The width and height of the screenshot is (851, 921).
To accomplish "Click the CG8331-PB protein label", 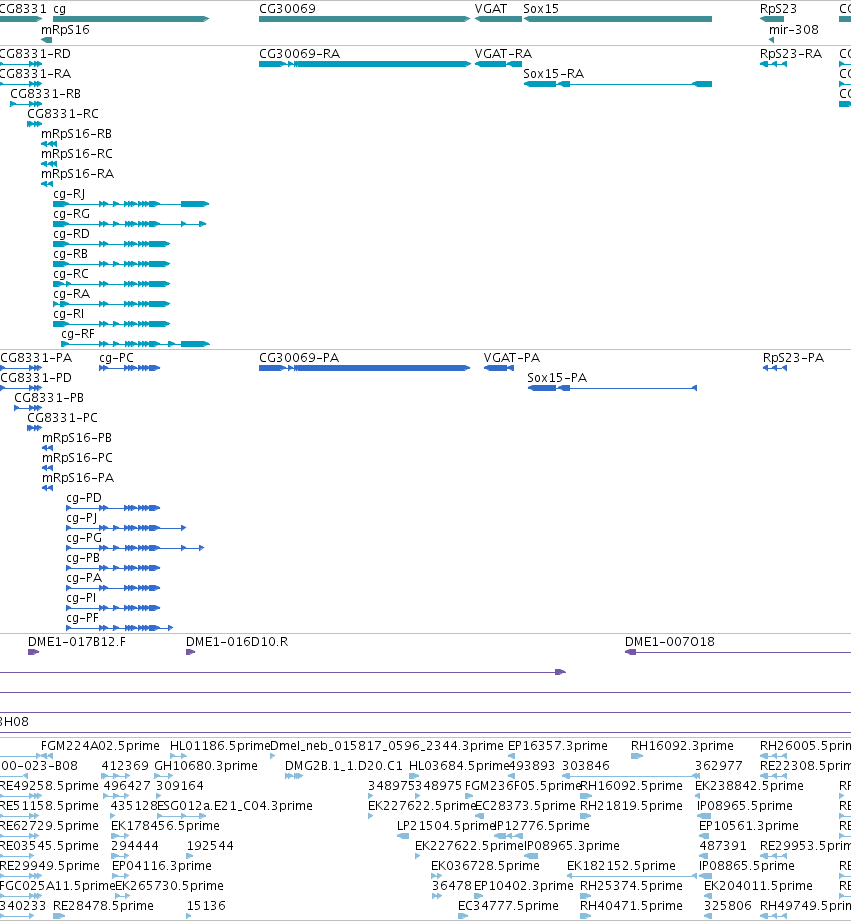I will tap(49, 397).
